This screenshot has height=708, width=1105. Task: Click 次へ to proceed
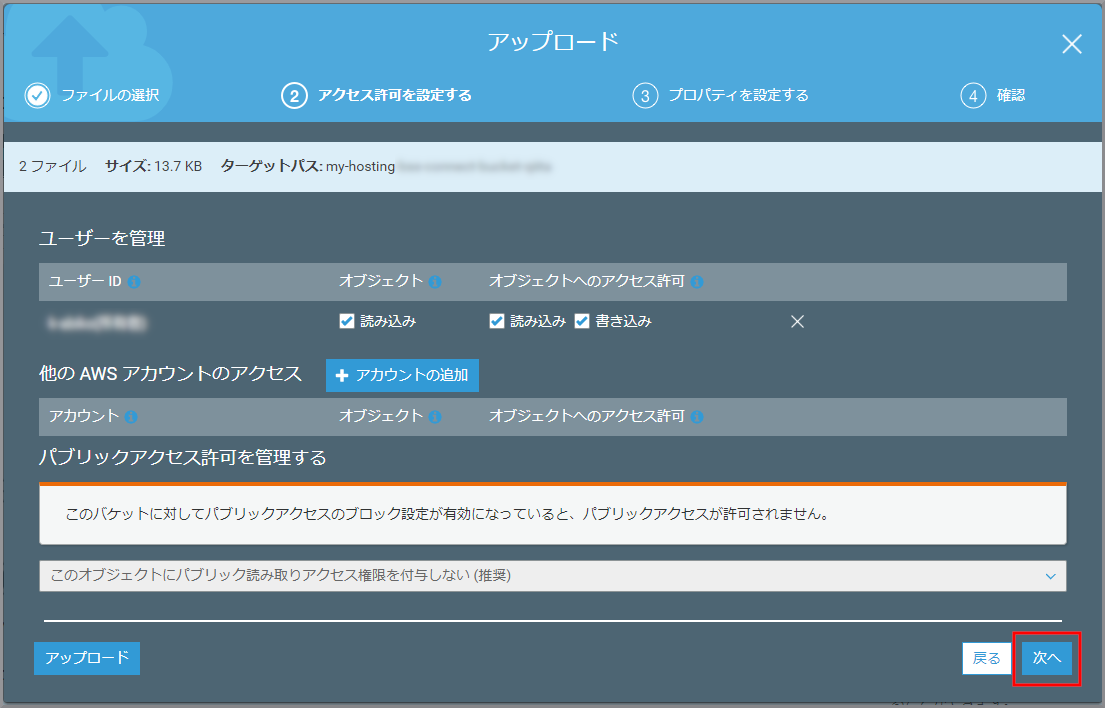1047,658
